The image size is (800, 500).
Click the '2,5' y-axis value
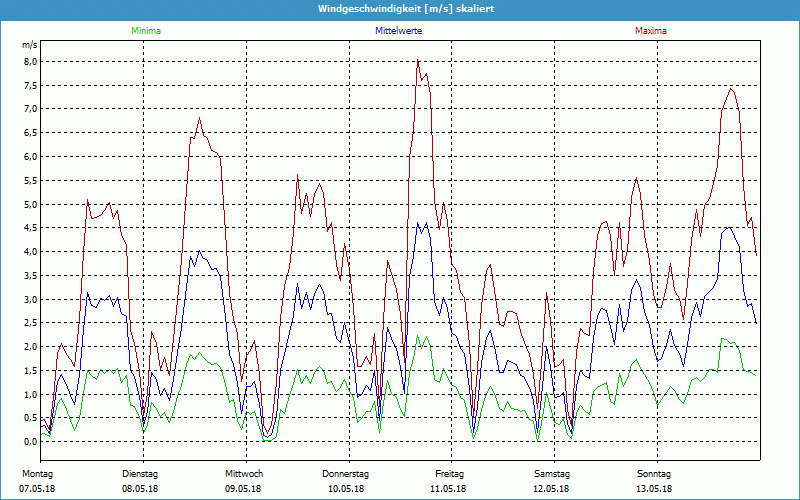point(31,323)
